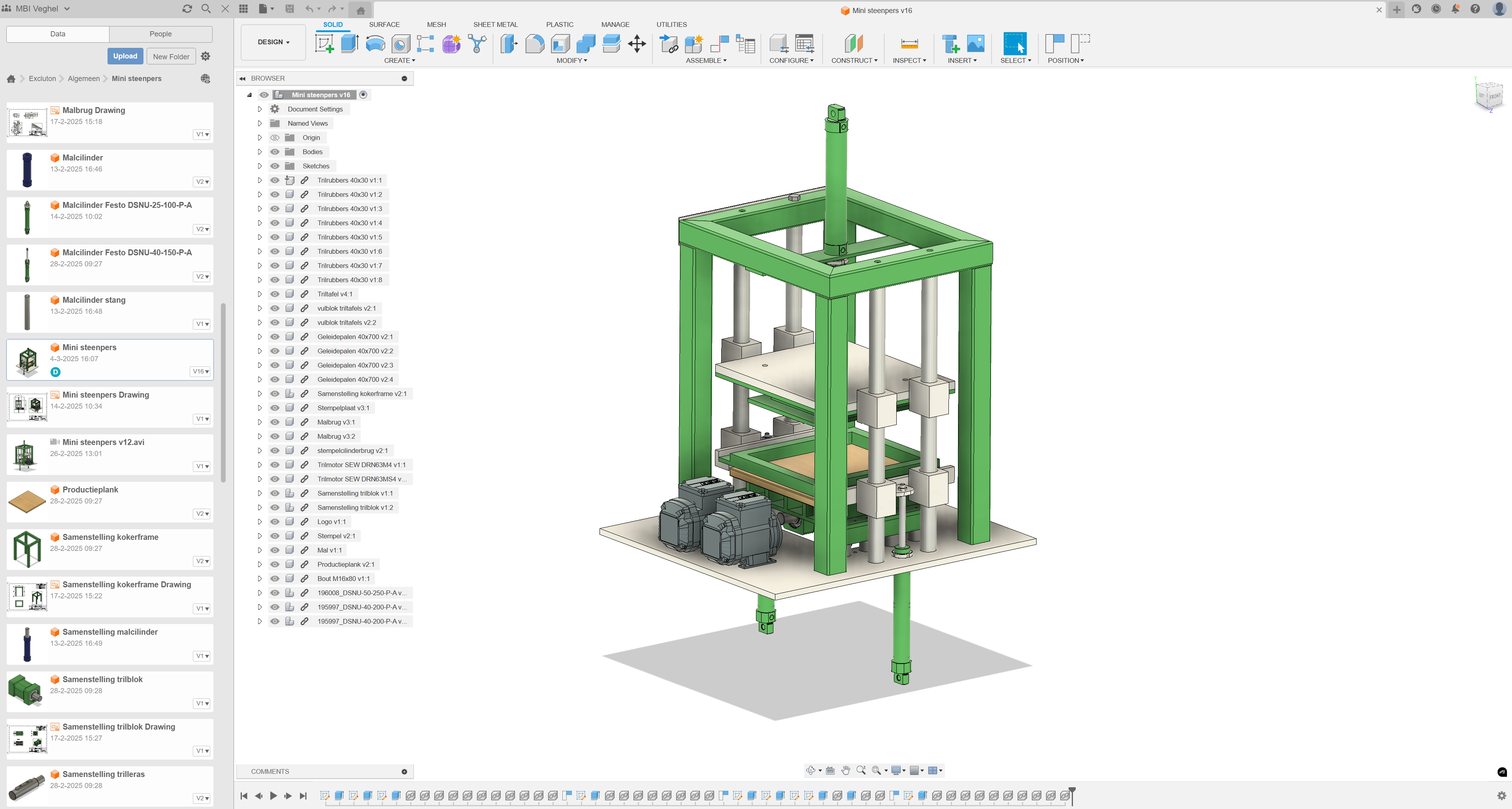The height and width of the screenshot is (809, 1512).
Task: Hide the Logo v1:1 component
Action: [275, 521]
